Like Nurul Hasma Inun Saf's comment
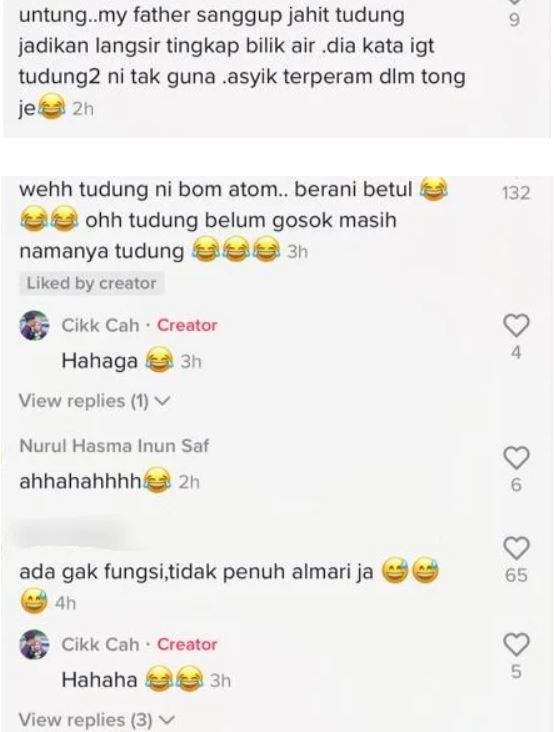Image resolution: width=554 pixels, height=732 pixels. coord(516,458)
